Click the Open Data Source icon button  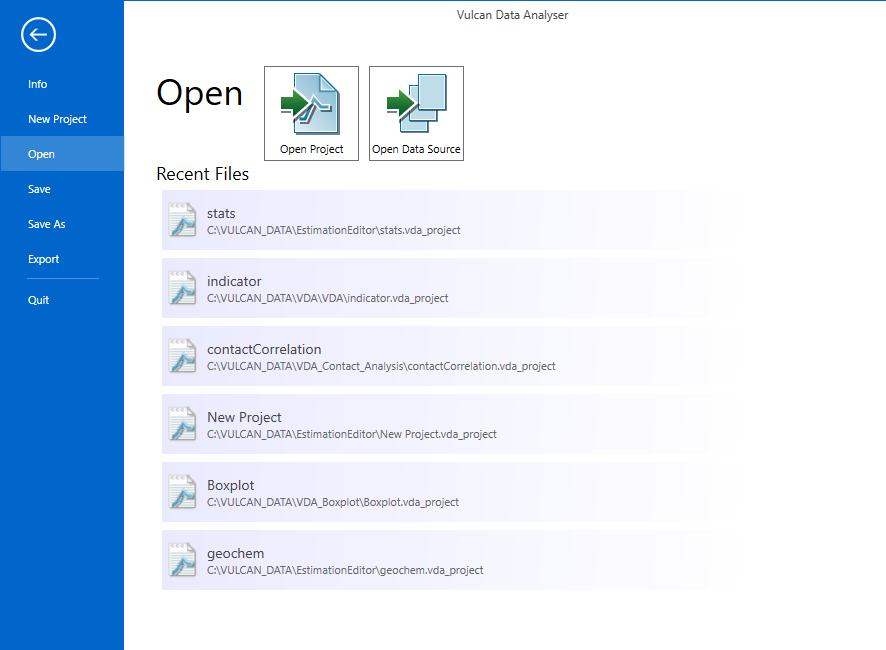click(x=416, y=114)
